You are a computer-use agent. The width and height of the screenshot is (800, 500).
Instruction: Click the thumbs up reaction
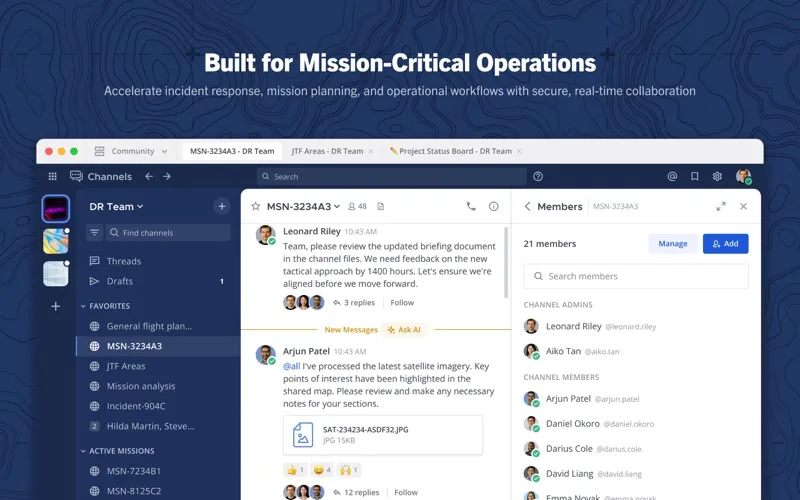click(x=295, y=470)
